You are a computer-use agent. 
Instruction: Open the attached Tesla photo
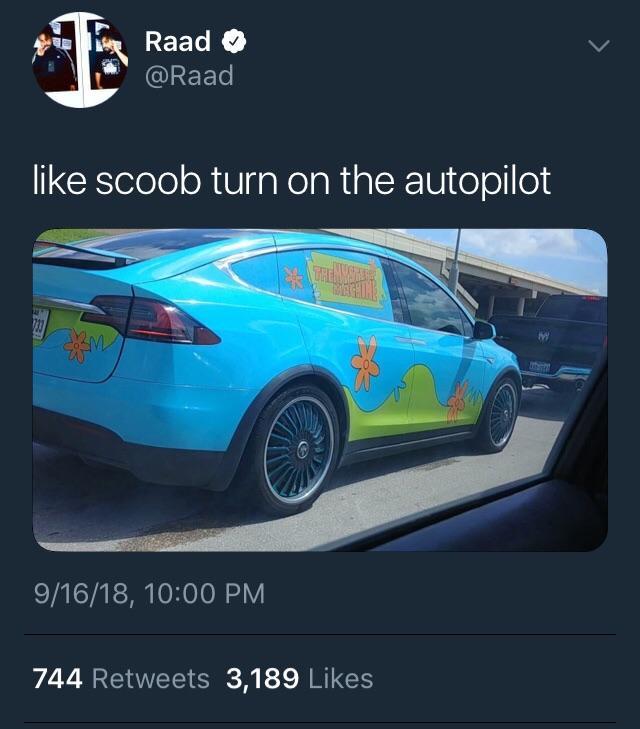point(320,390)
